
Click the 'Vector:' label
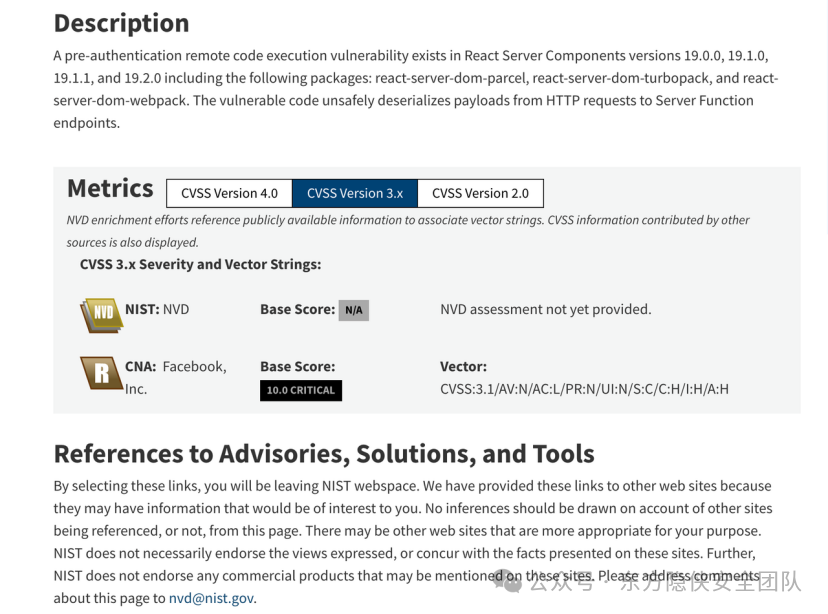tap(464, 366)
